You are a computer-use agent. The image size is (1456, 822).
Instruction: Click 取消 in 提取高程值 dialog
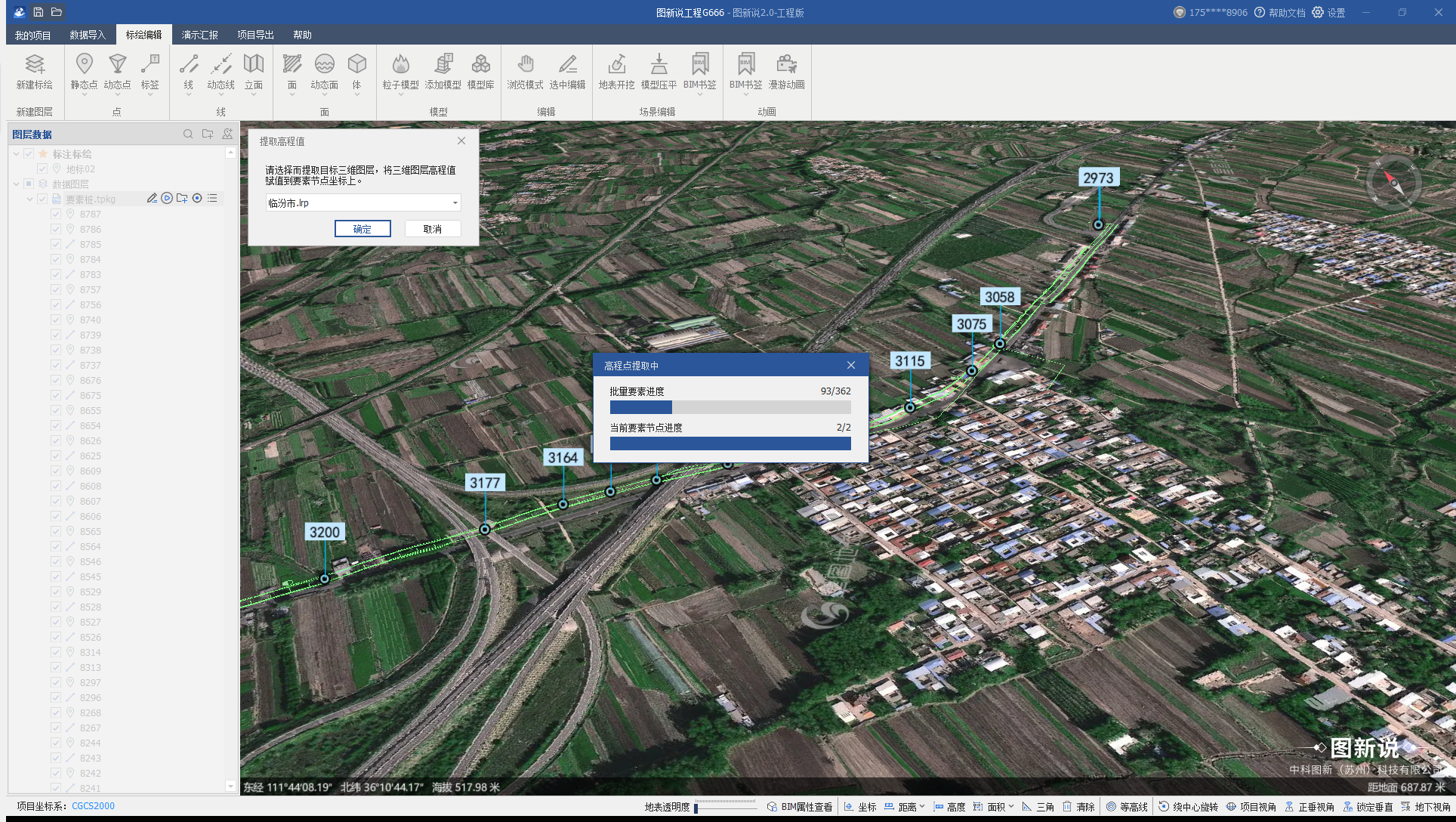pos(433,229)
